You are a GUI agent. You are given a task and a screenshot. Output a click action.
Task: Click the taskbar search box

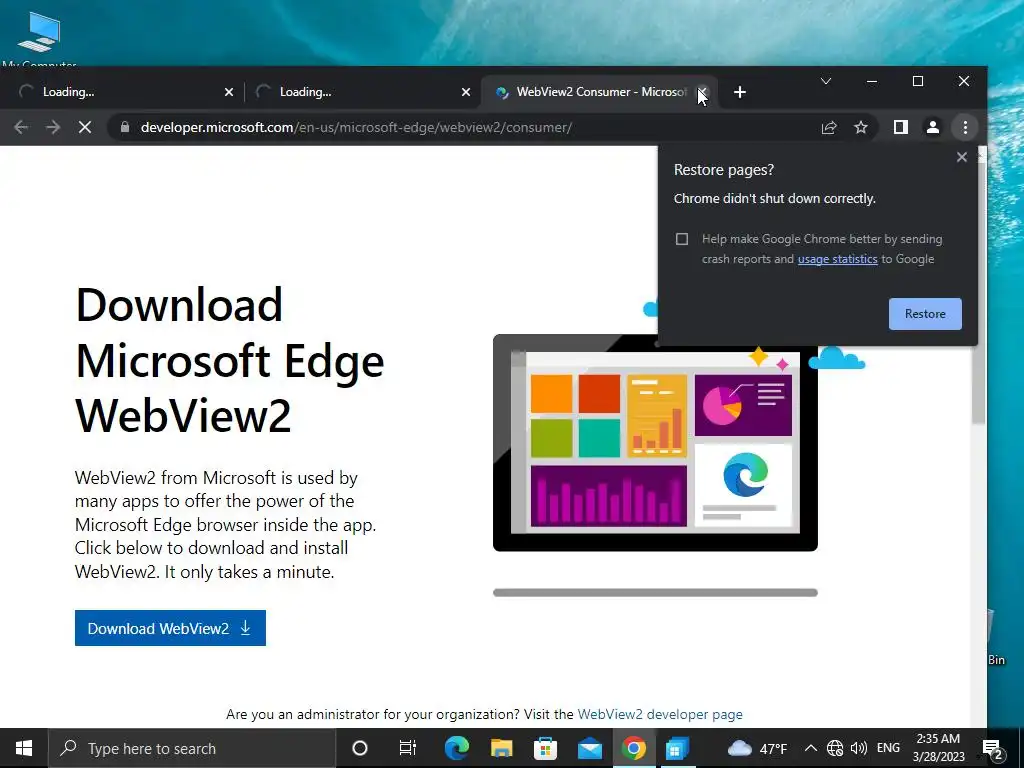[191, 748]
